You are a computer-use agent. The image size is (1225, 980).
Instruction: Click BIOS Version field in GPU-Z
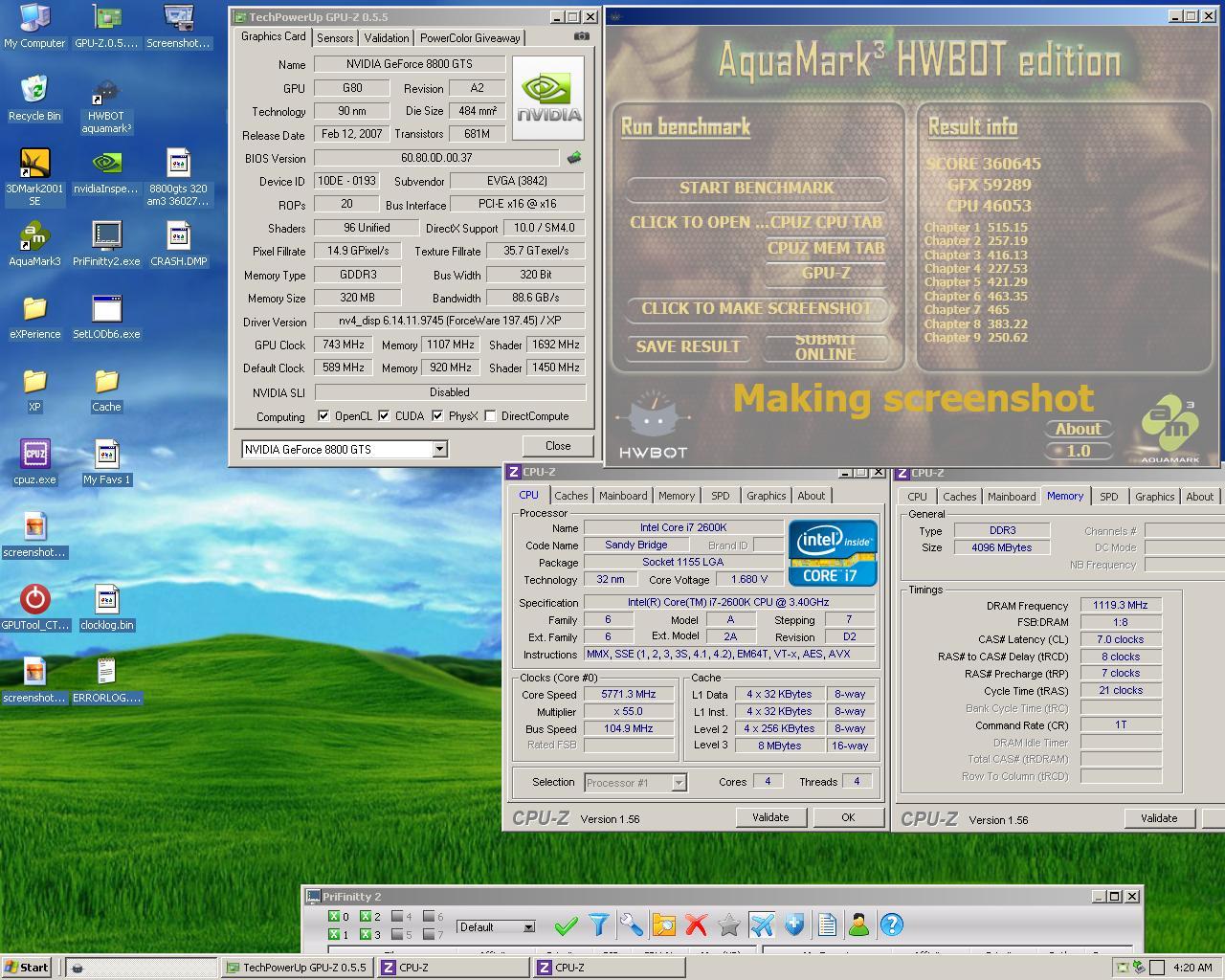click(436, 158)
